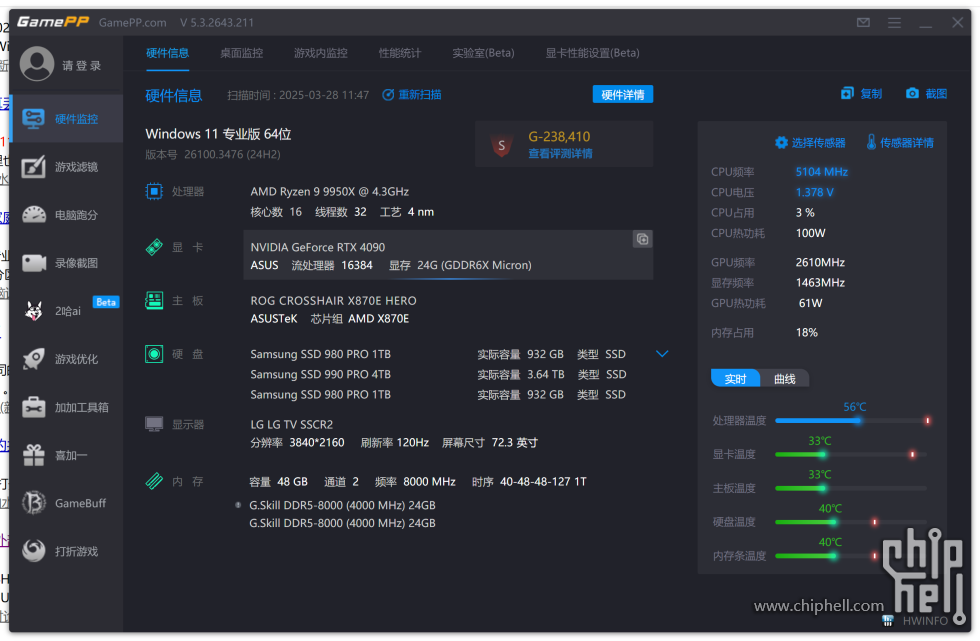Image resolution: width=980 pixels, height=641 pixels.
Task: Click the HWINFO icon at bottom right
Action: (x=888, y=620)
